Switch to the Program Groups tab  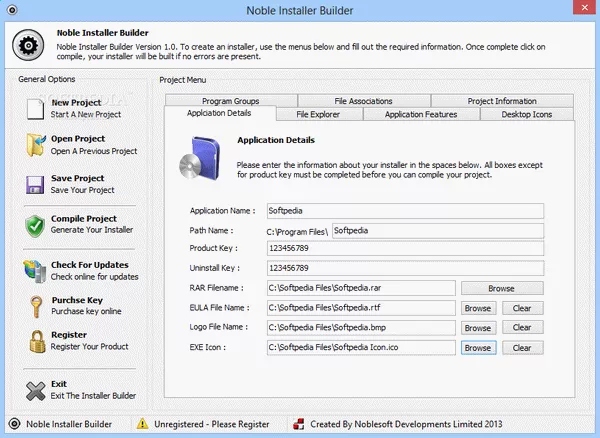pos(231,101)
